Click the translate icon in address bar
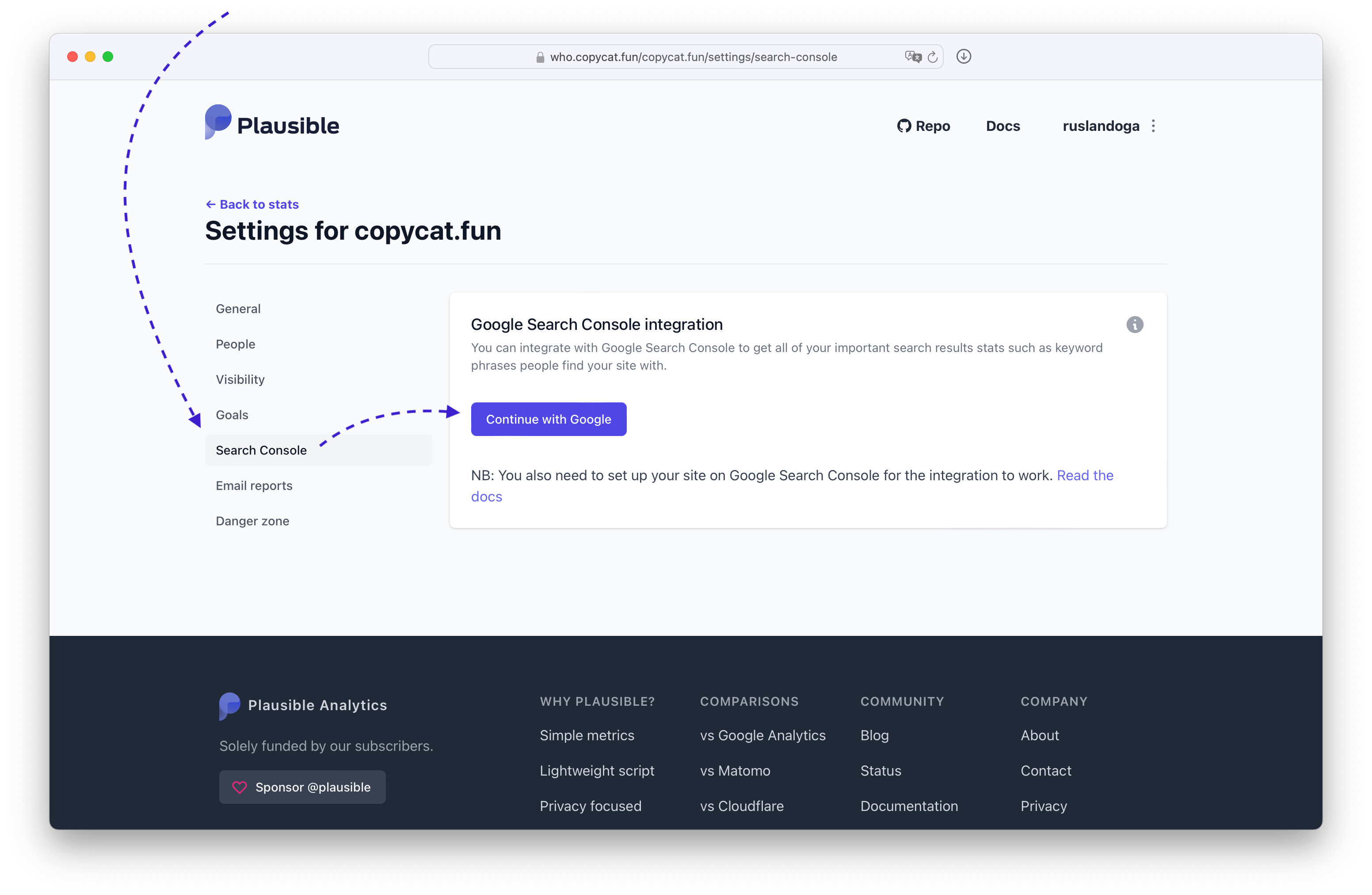Image resolution: width=1372 pixels, height=895 pixels. [x=913, y=57]
